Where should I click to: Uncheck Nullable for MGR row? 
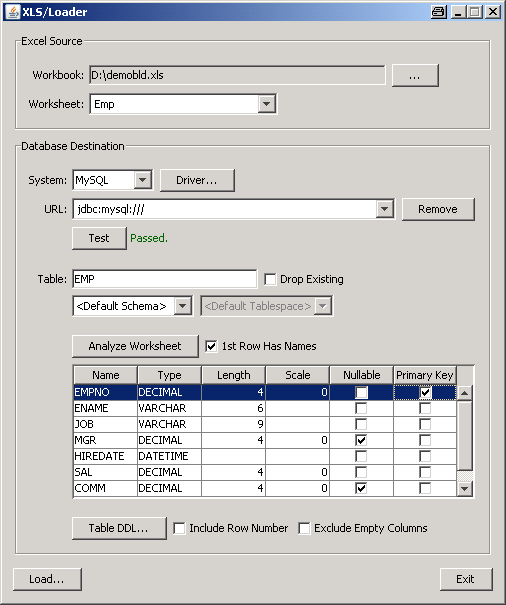(x=361, y=440)
